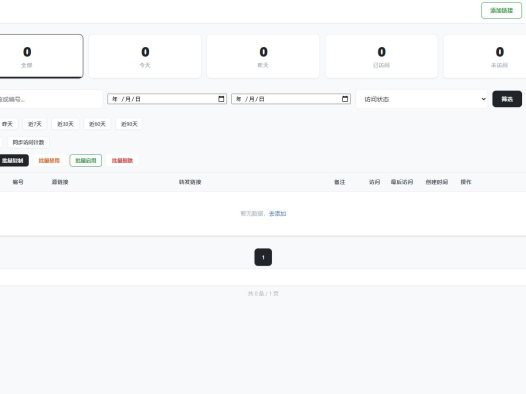
Task: Click the dark batch button beside 批量禁用
Action: pos(13,161)
